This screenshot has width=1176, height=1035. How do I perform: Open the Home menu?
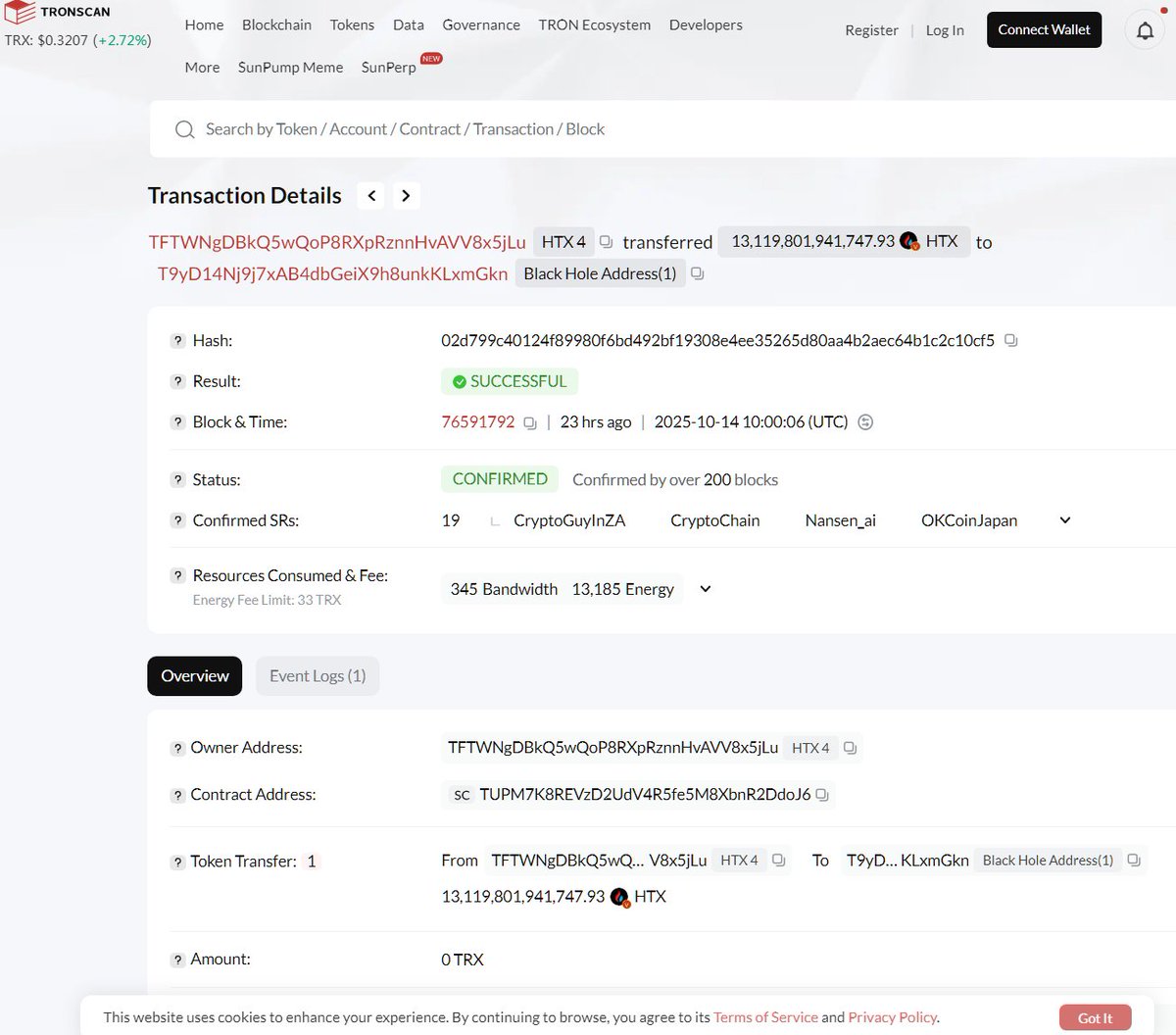[204, 25]
